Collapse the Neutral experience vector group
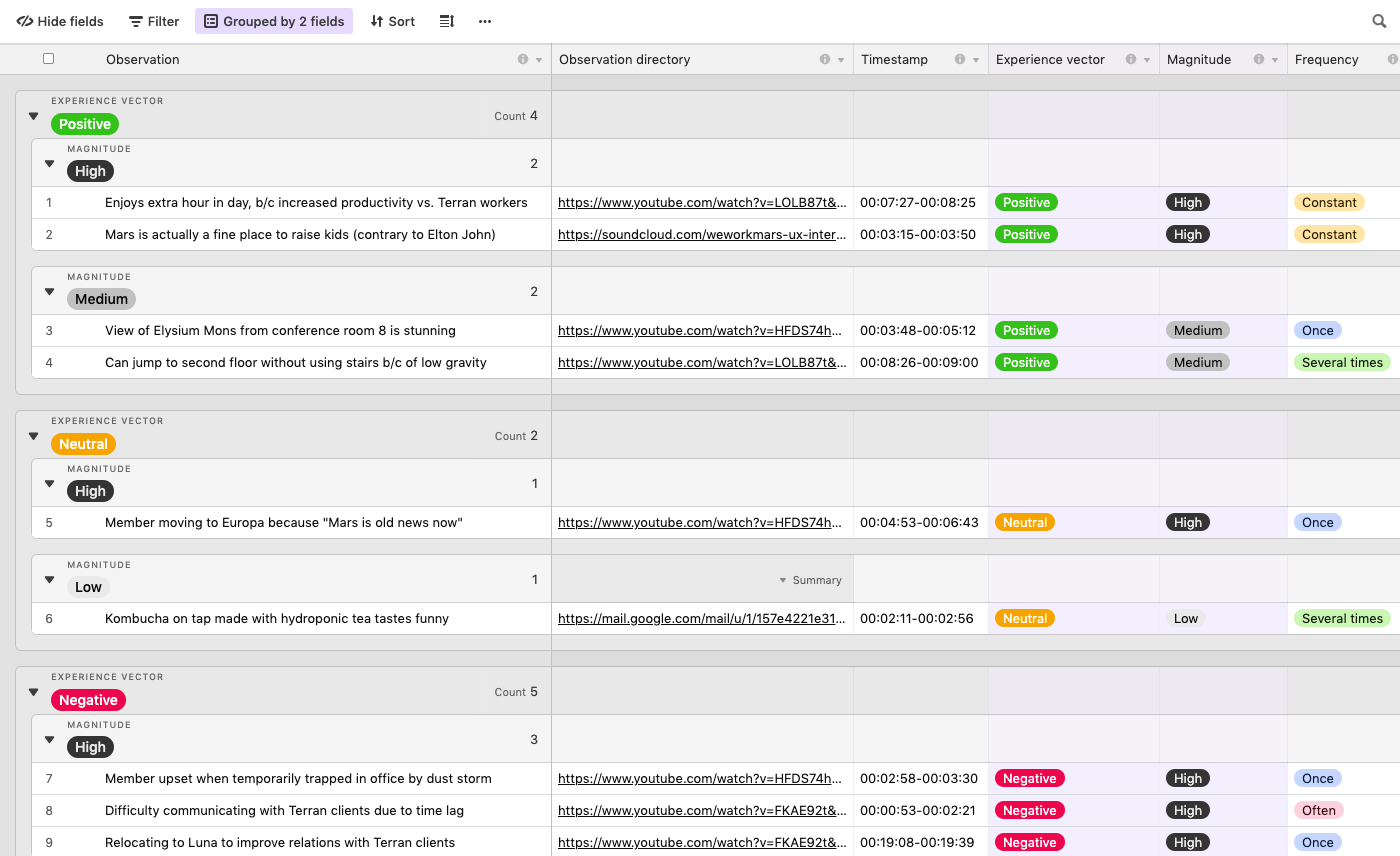Screen dimensions: 1400x856 pyautogui.click(x=33, y=436)
